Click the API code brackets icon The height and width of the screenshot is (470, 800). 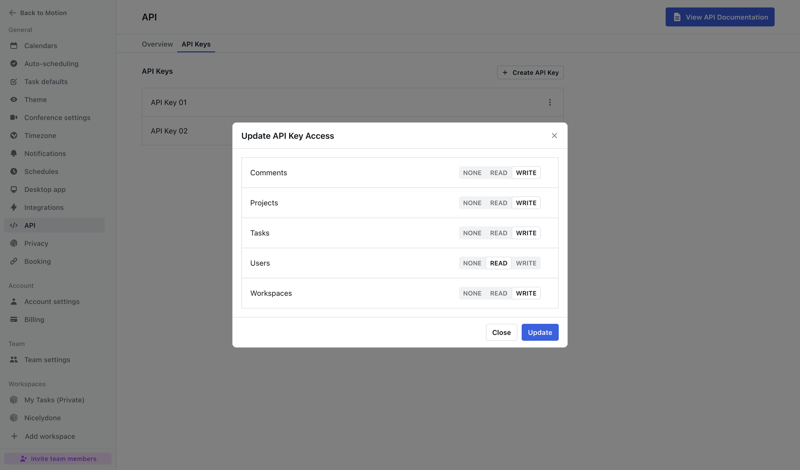point(14,225)
